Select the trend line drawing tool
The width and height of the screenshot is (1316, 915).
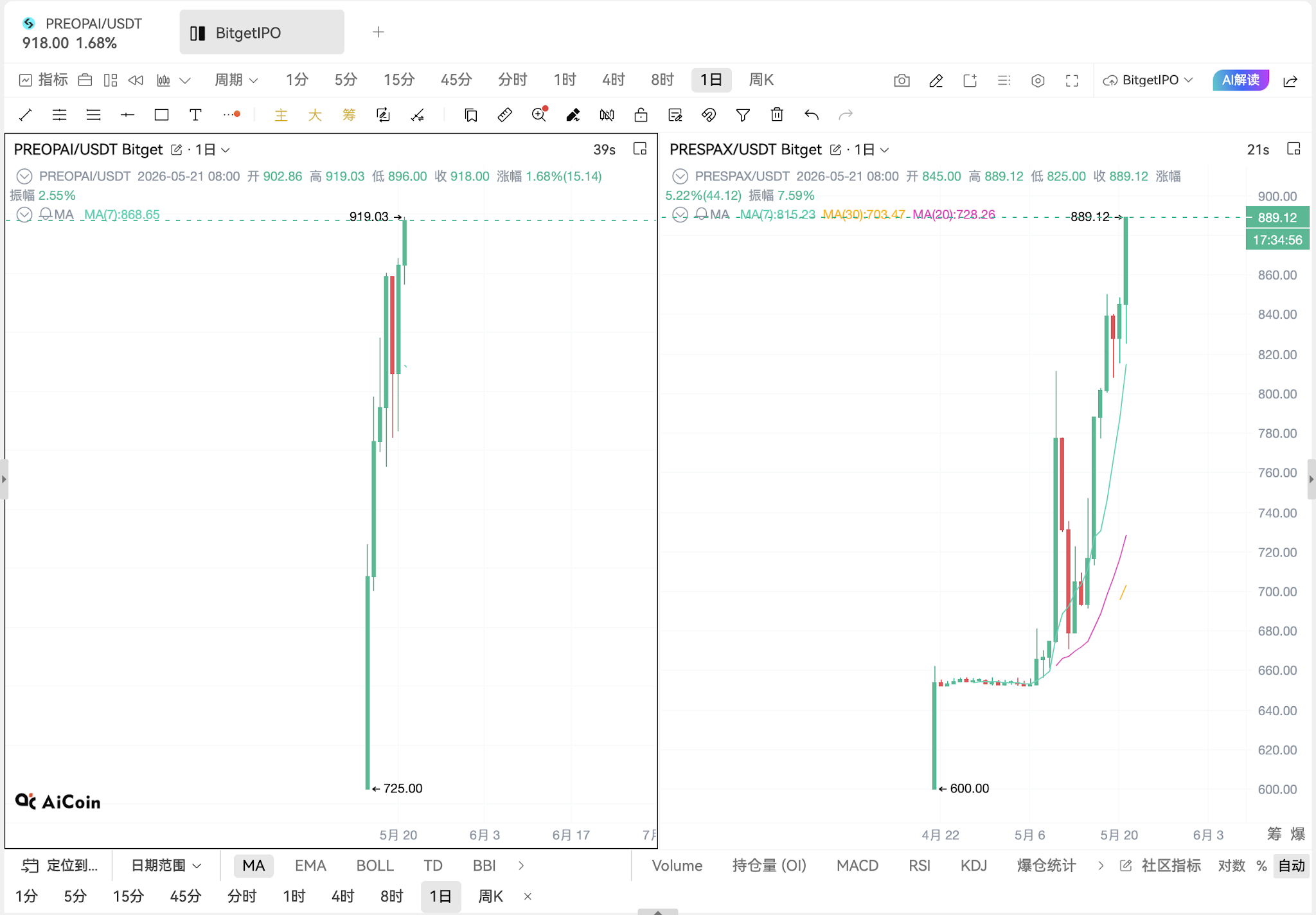point(26,115)
